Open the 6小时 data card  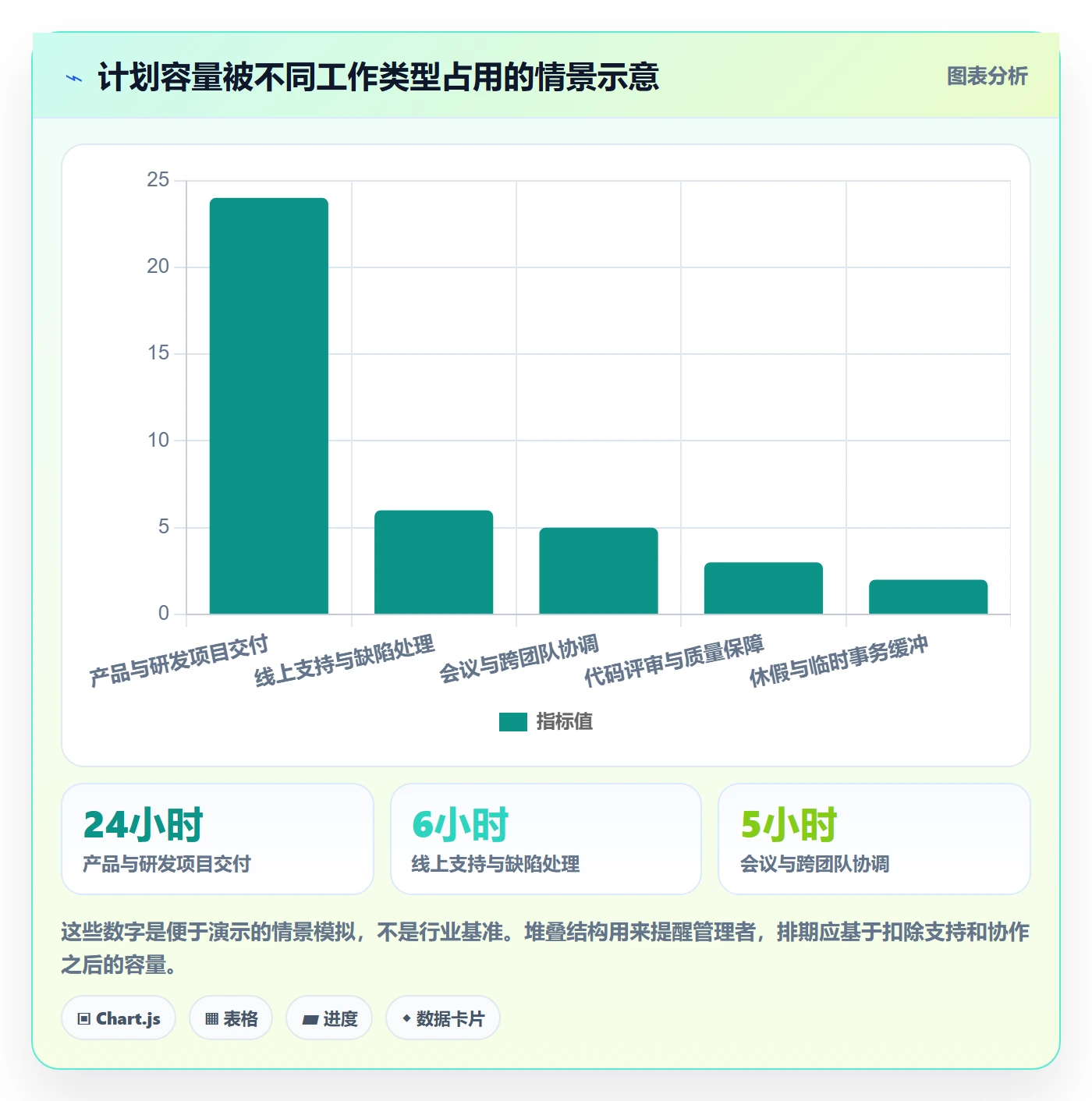tap(546, 839)
